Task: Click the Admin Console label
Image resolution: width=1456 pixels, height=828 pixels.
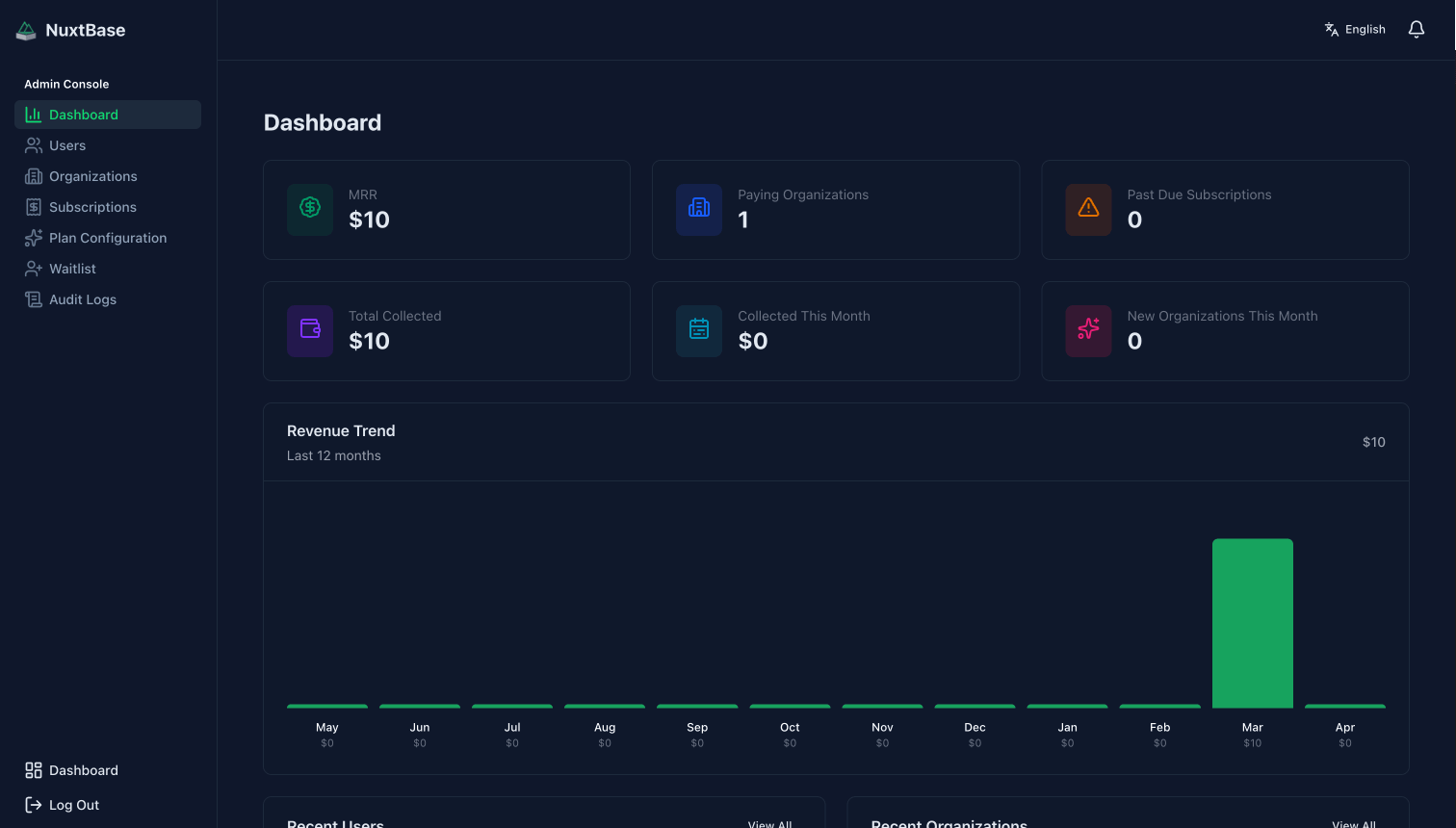Action: click(65, 84)
